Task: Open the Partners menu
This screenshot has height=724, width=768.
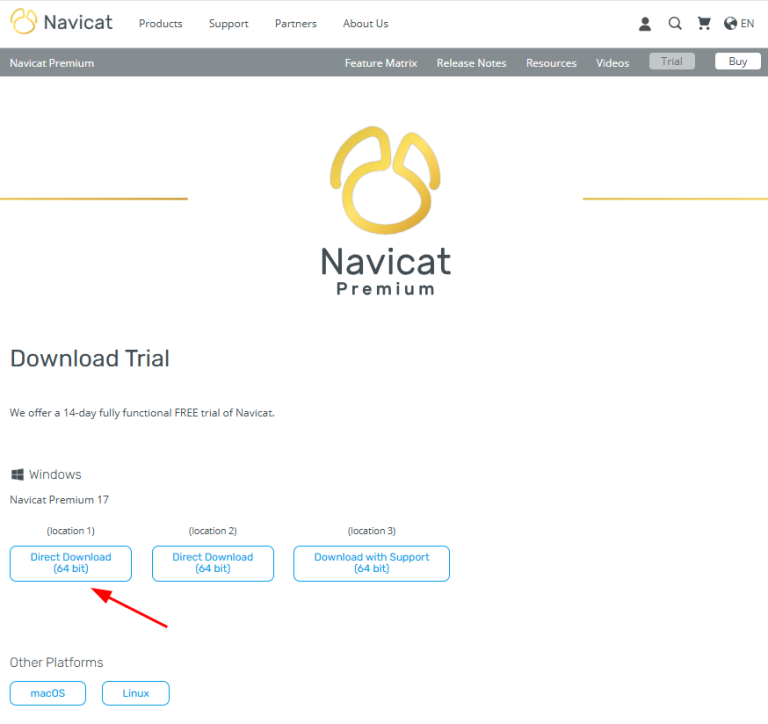Action: click(295, 24)
